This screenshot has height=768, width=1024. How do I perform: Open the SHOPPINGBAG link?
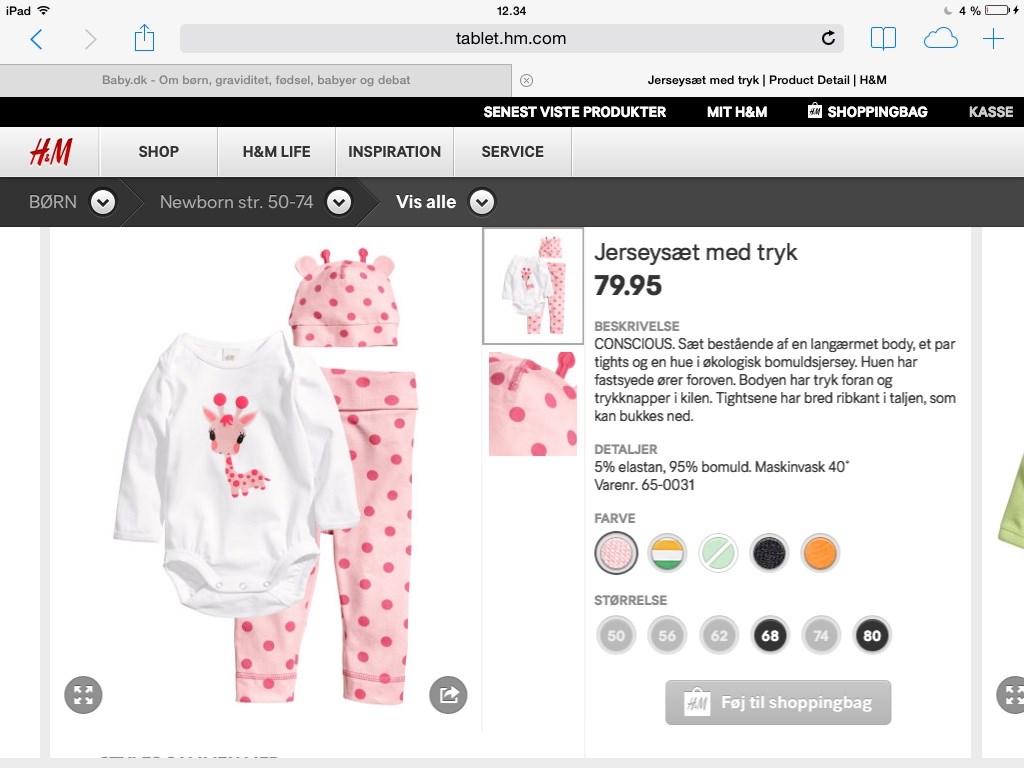coord(867,112)
